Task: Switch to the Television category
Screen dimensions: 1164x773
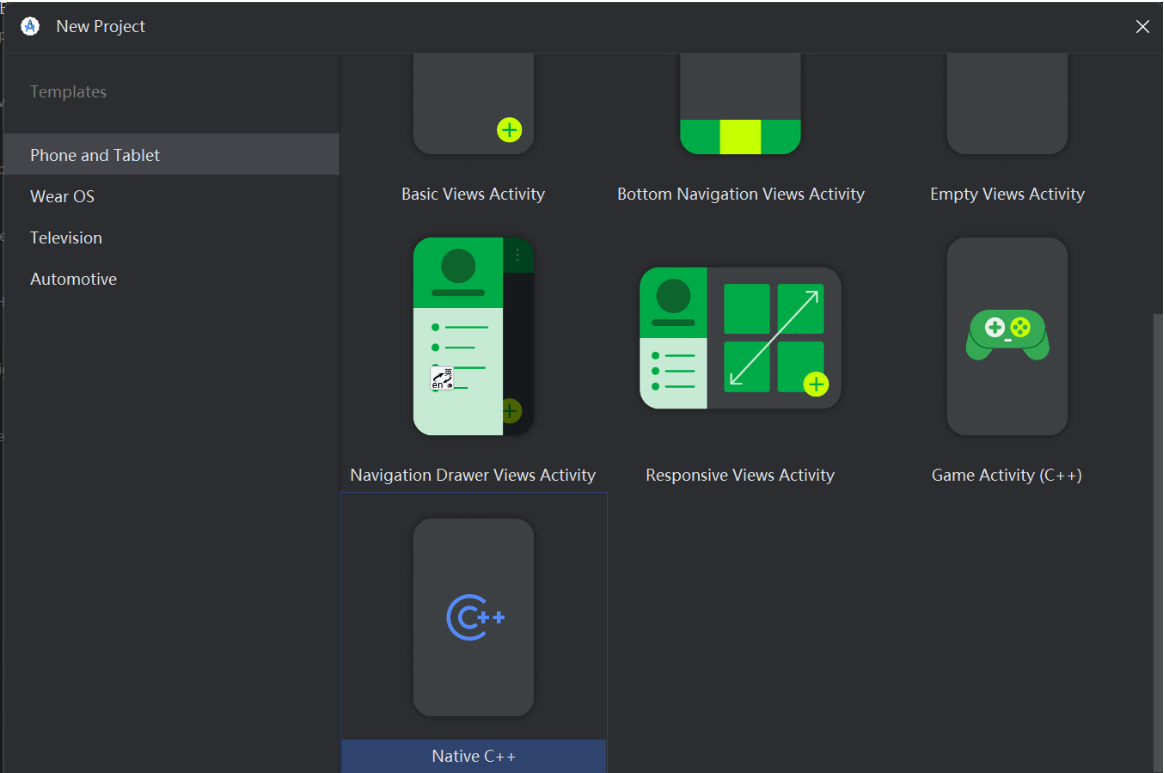Action: [x=171, y=238]
